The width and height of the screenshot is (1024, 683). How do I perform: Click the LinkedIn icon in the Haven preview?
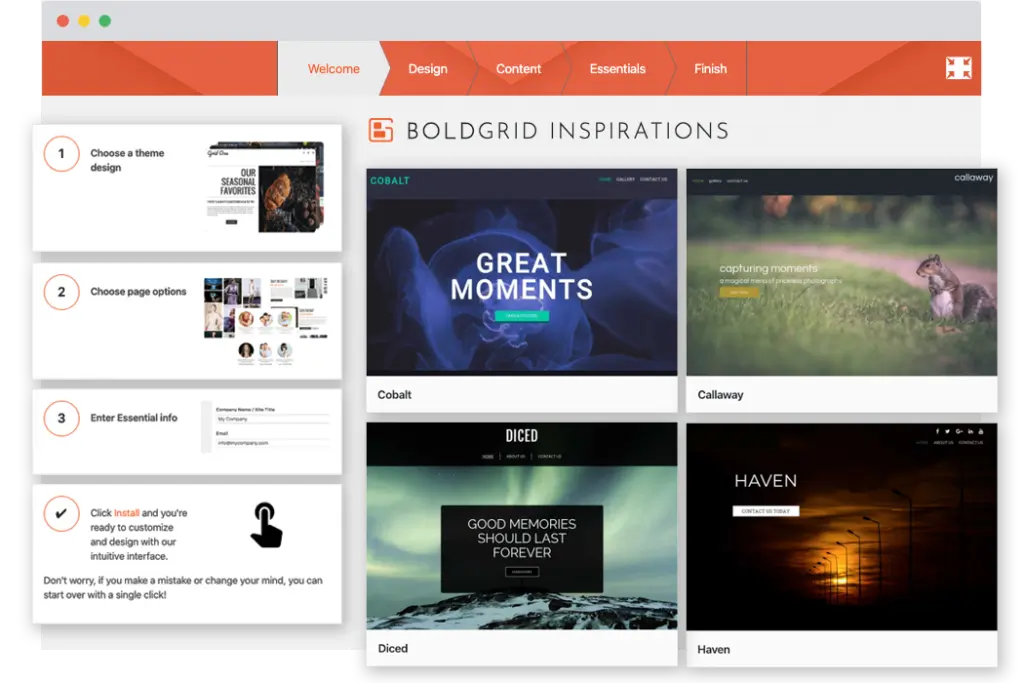(970, 432)
